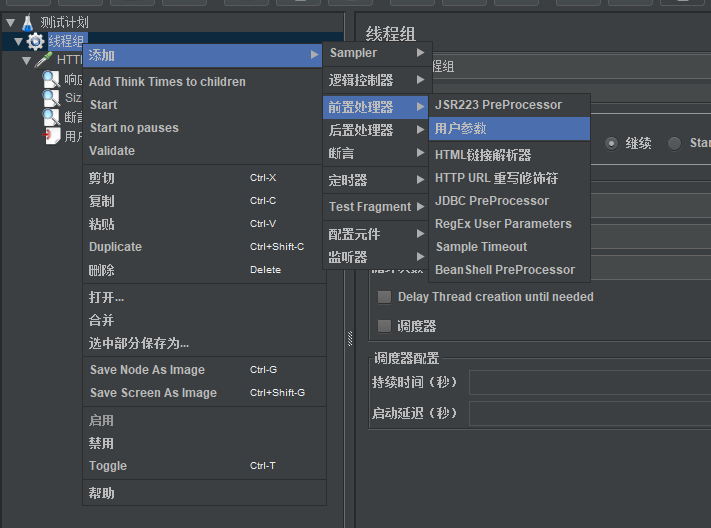Open 帮助 from the context menu
The width and height of the screenshot is (711, 528).
pyautogui.click(x=204, y=493)
